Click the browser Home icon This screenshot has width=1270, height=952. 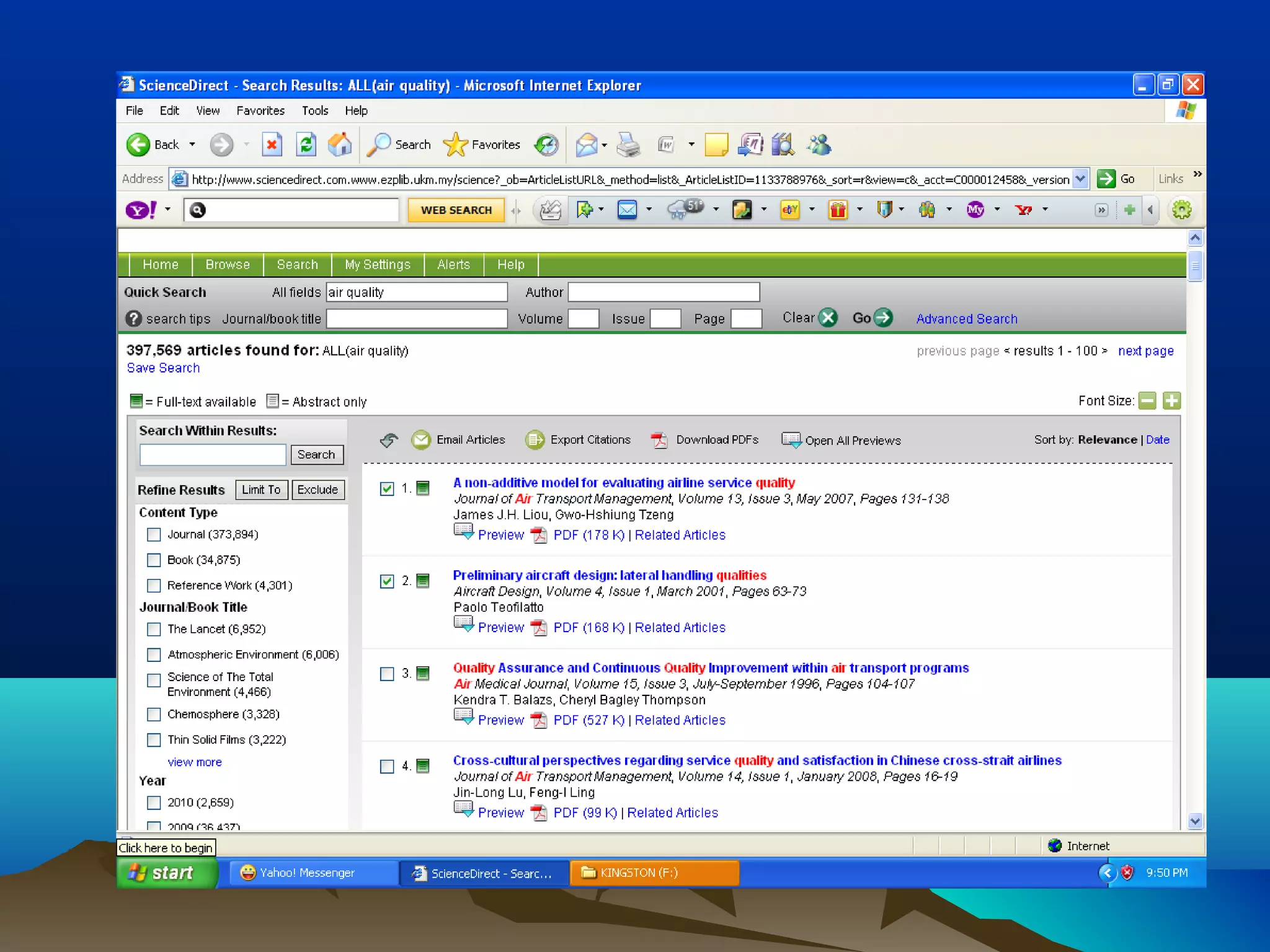(x=339, y=145)
